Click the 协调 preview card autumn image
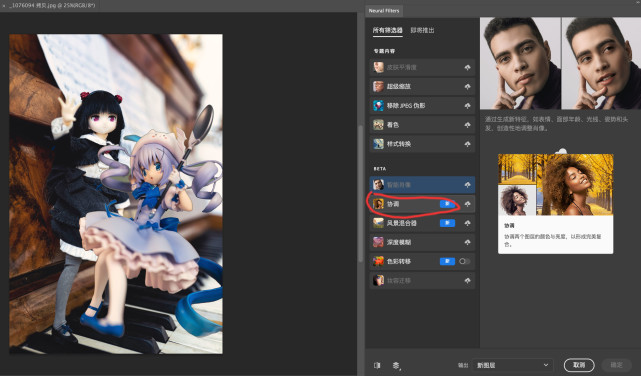This screenshot has height=376, width=641. click(x=556, y=185)
